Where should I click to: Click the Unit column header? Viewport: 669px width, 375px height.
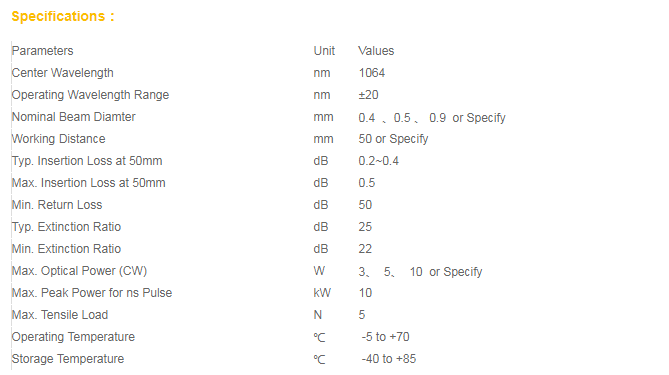coord(324,51)
